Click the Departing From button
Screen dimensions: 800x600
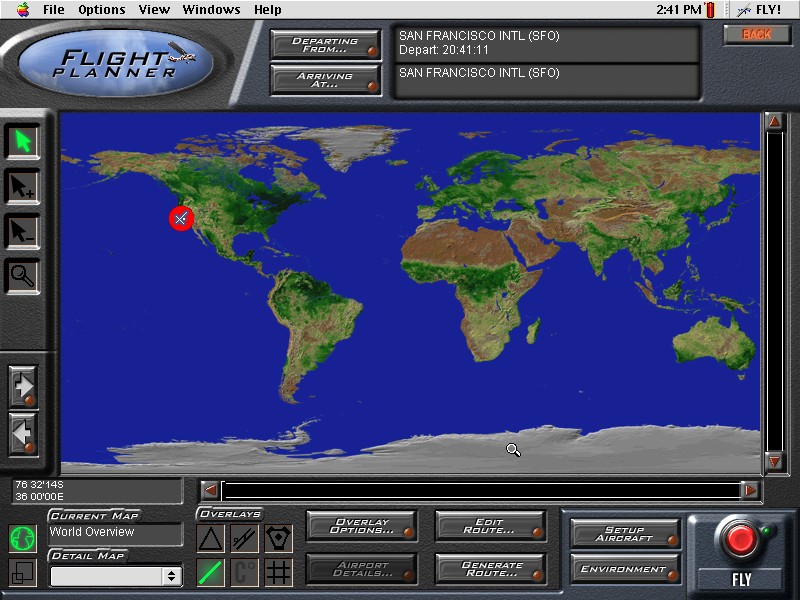point(326,45)
